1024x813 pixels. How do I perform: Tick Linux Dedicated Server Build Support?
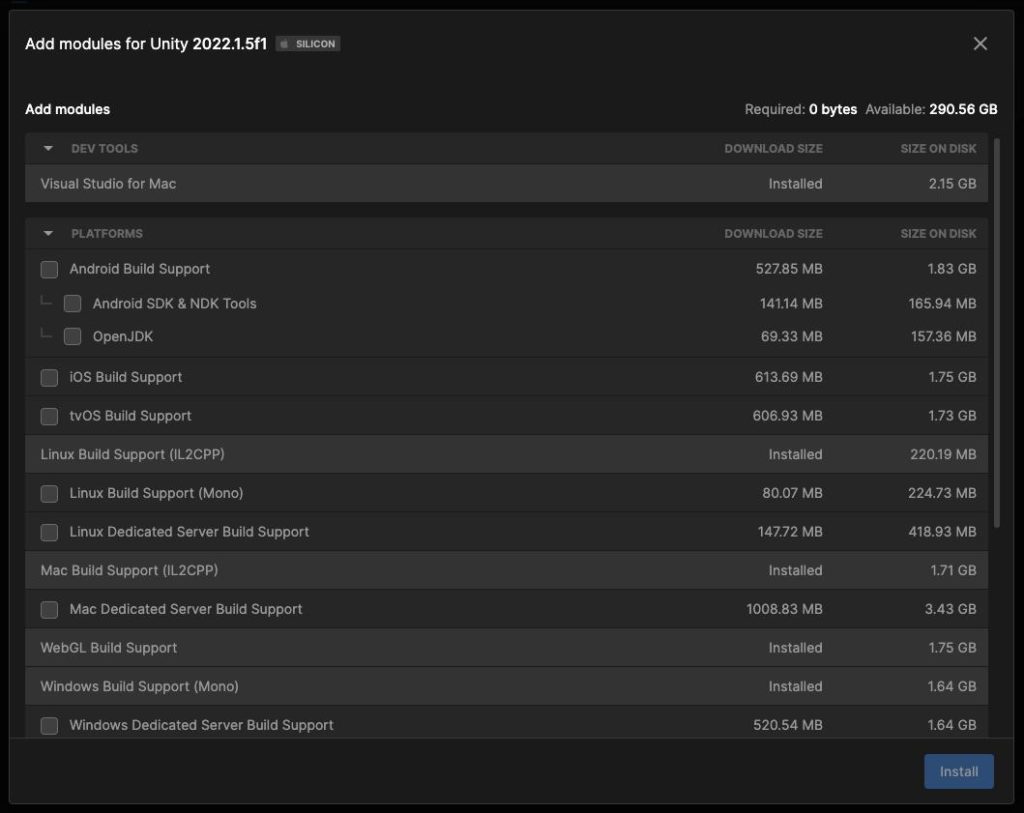click(49, 532)
